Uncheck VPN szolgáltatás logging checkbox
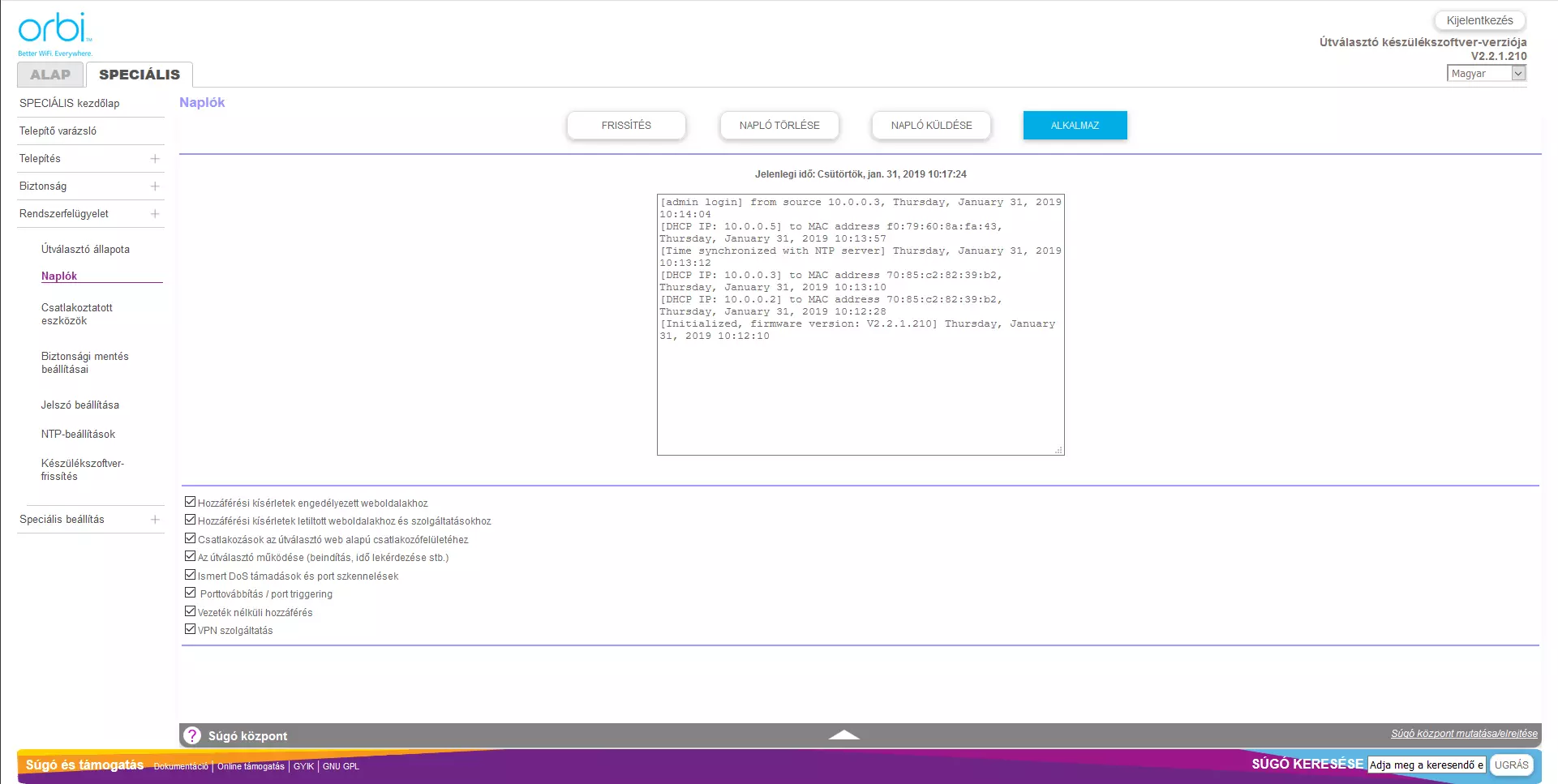 190,629
